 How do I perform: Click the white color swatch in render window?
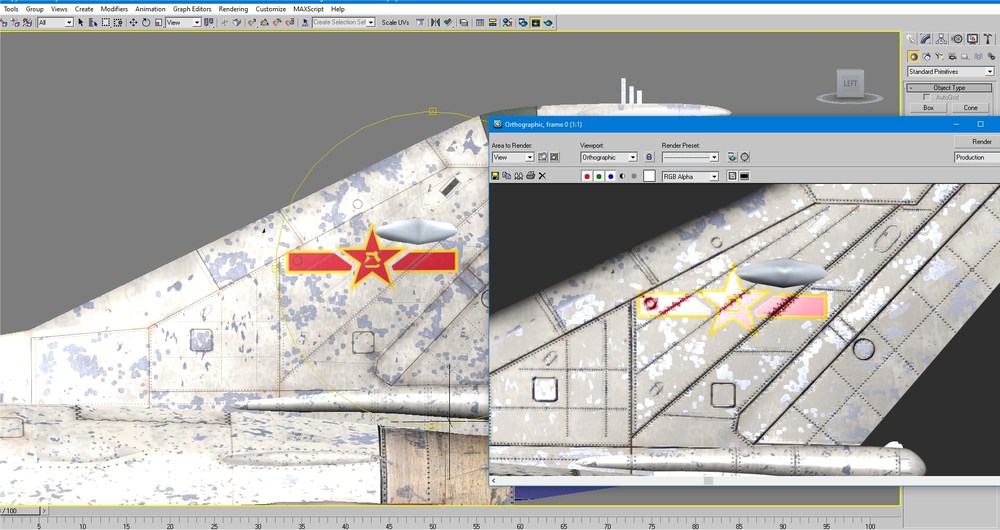[x=649, y=176]
